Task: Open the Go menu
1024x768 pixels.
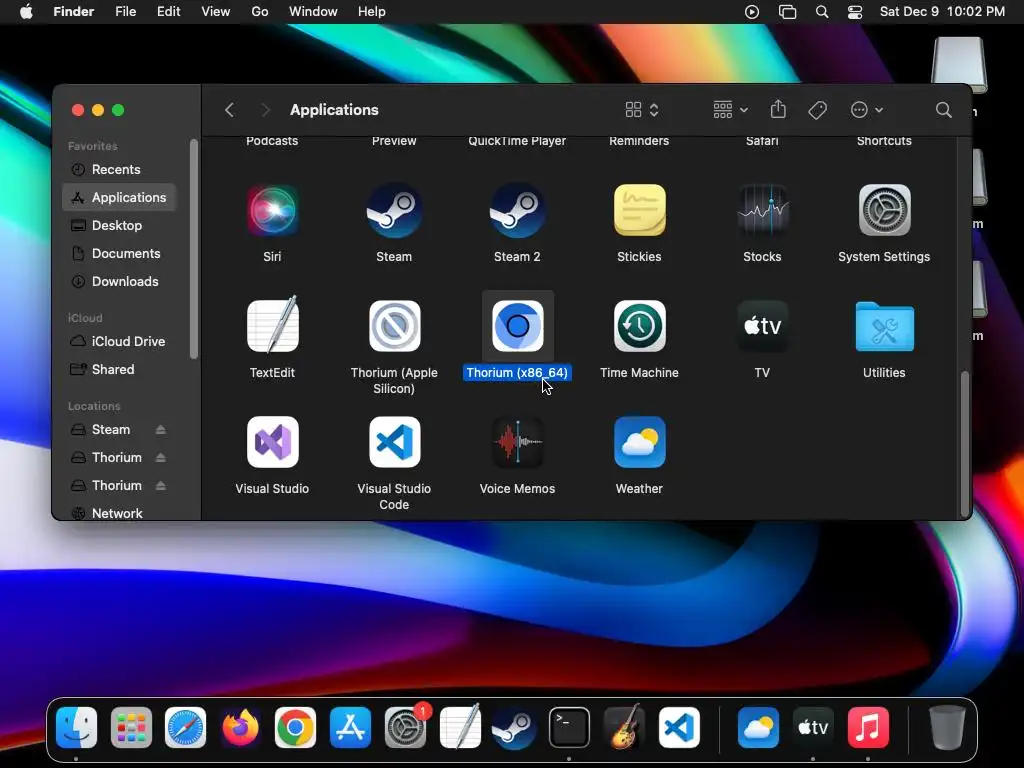Action: click(x=260, y=12)
